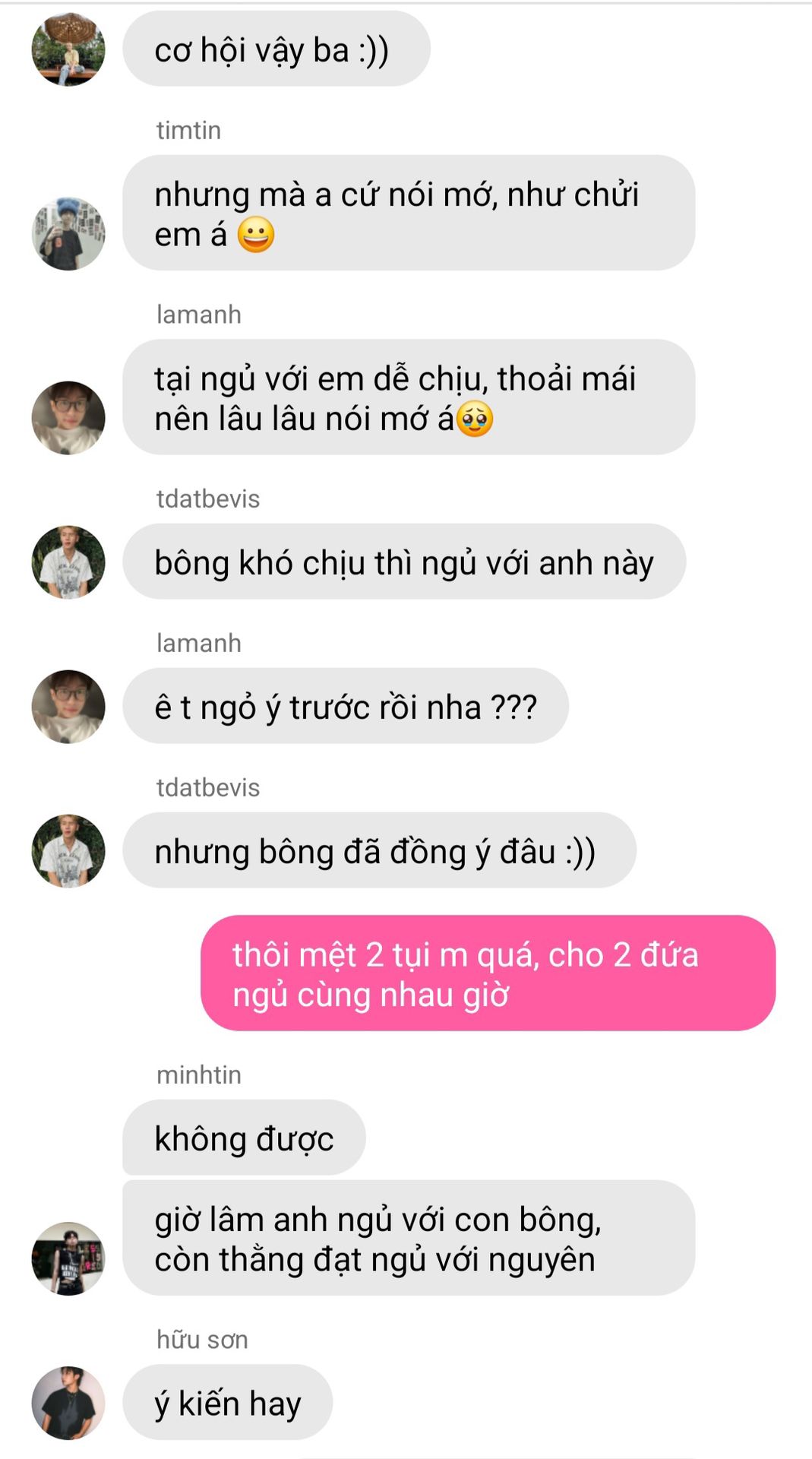Tap the message 'nhưng mà a cứ nói mớ'
The width and height of the screenshot is (812, 1459).
coord(409,213)
